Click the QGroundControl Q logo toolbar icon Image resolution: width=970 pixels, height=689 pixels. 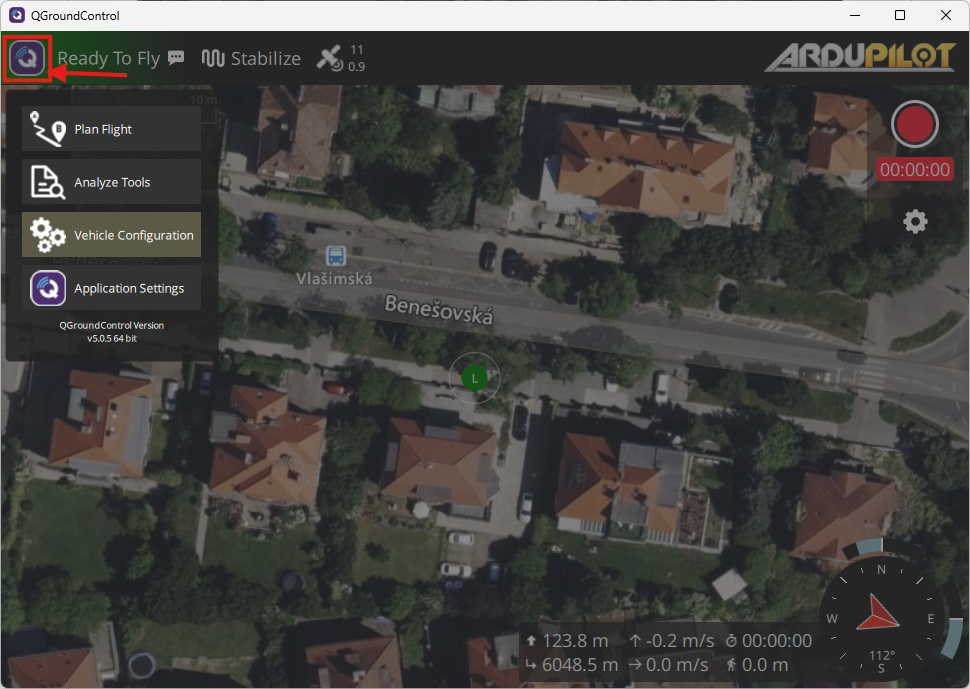[27, 58]
